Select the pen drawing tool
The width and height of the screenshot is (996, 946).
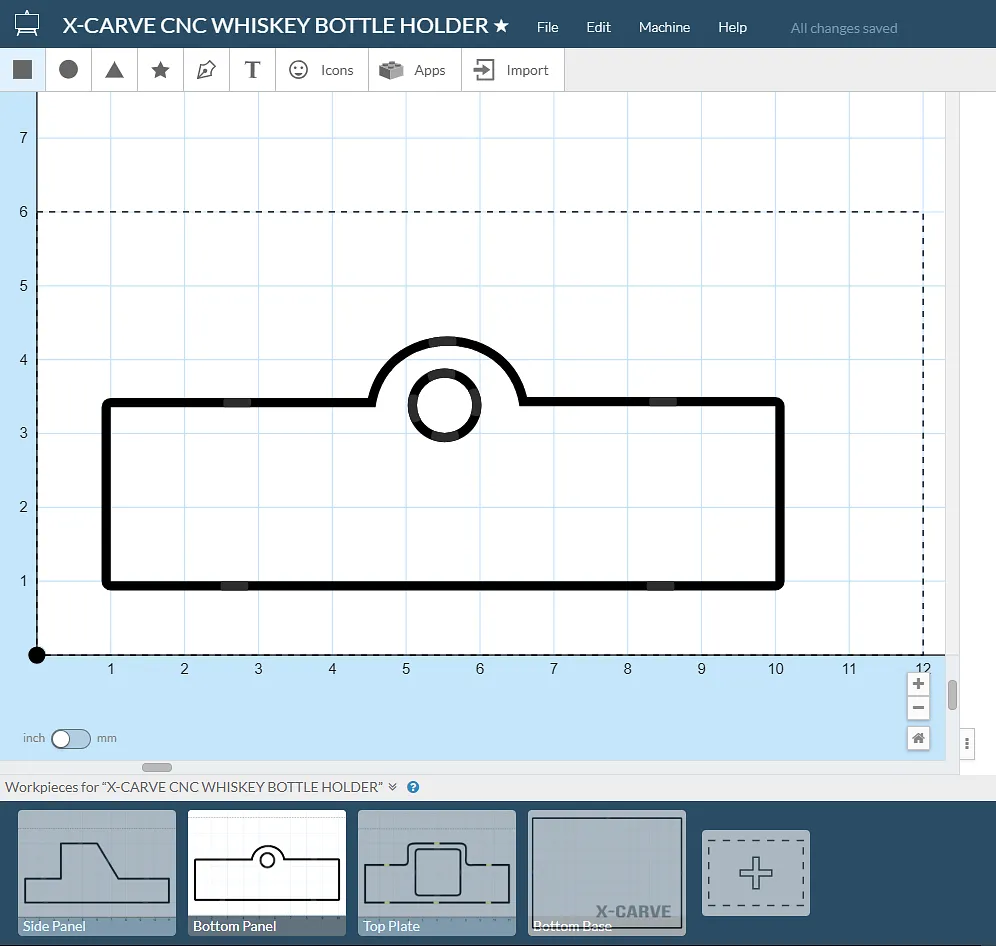click(206, 70)
